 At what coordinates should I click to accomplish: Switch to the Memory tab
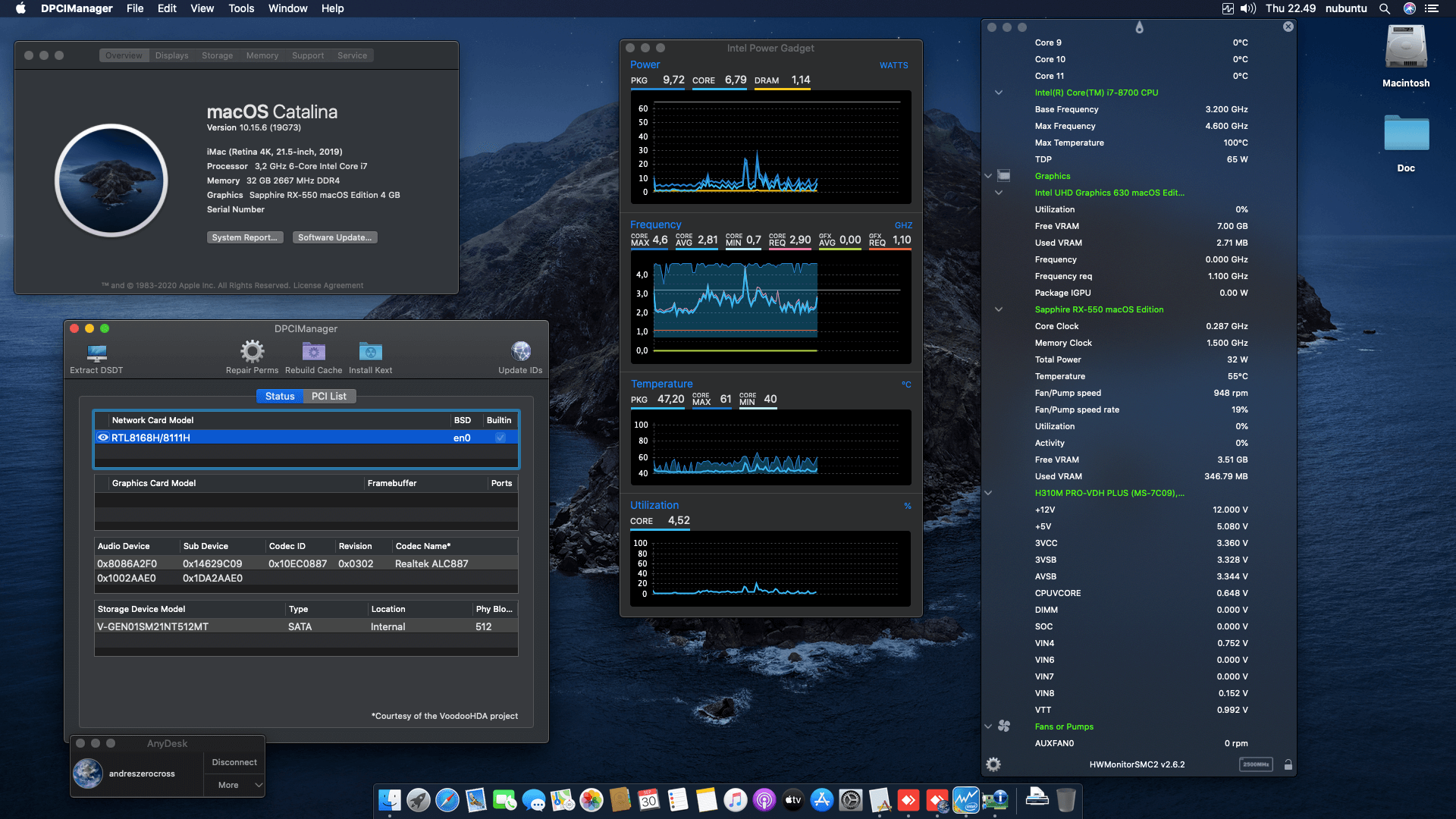[x=262, y=55]
